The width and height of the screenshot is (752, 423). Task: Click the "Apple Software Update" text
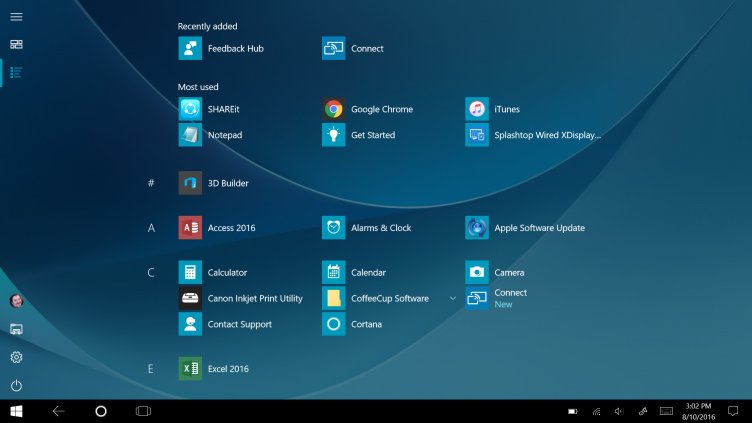point(540,228)
